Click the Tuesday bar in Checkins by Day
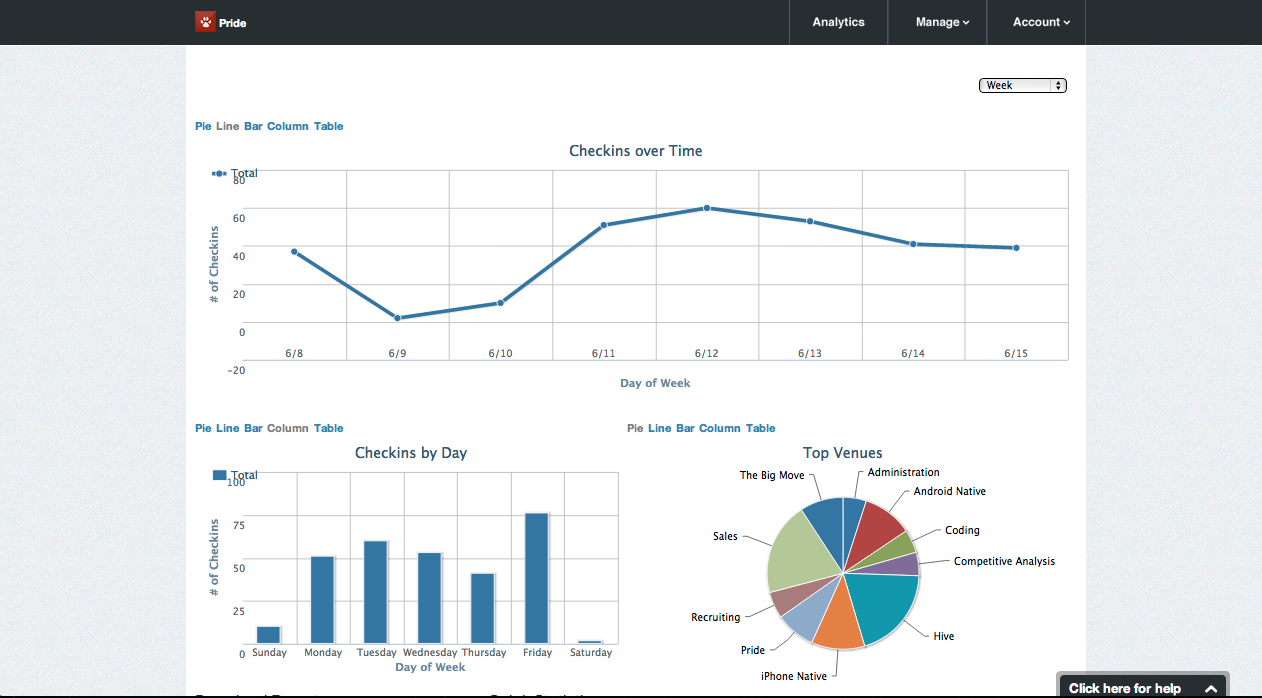 click(376, 592)
